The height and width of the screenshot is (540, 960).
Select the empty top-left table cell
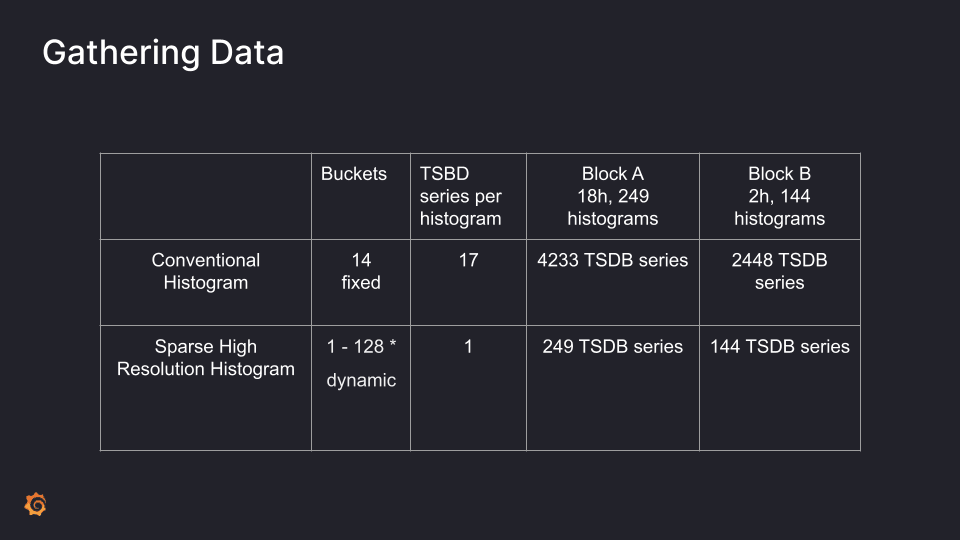pyautogui.click(x=206, y=196)
